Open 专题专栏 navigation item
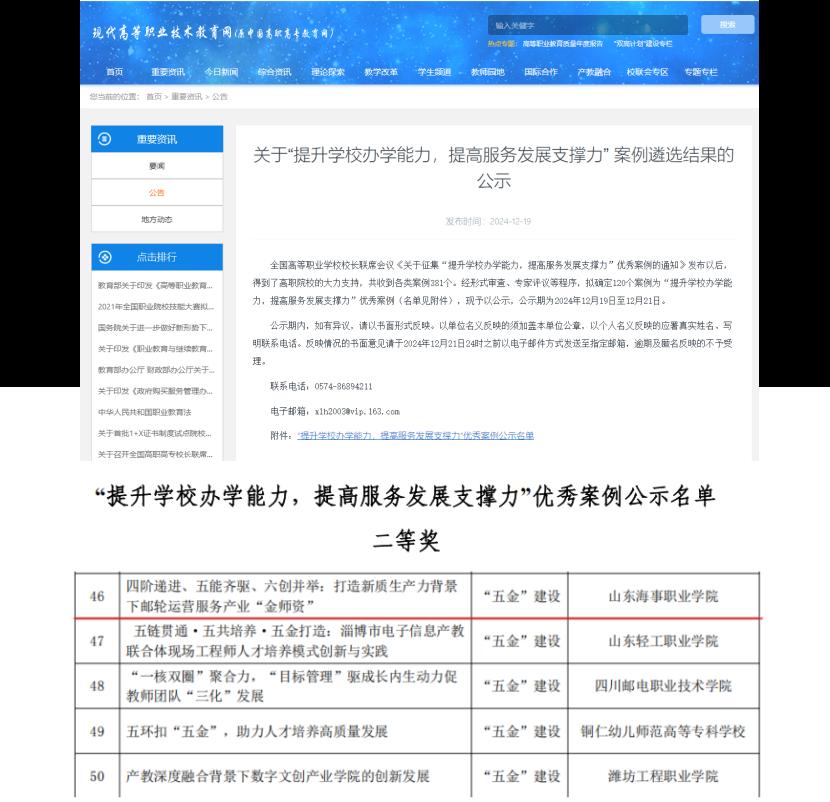830x802 pixels. pyautogui.click(x=701, y=72)
